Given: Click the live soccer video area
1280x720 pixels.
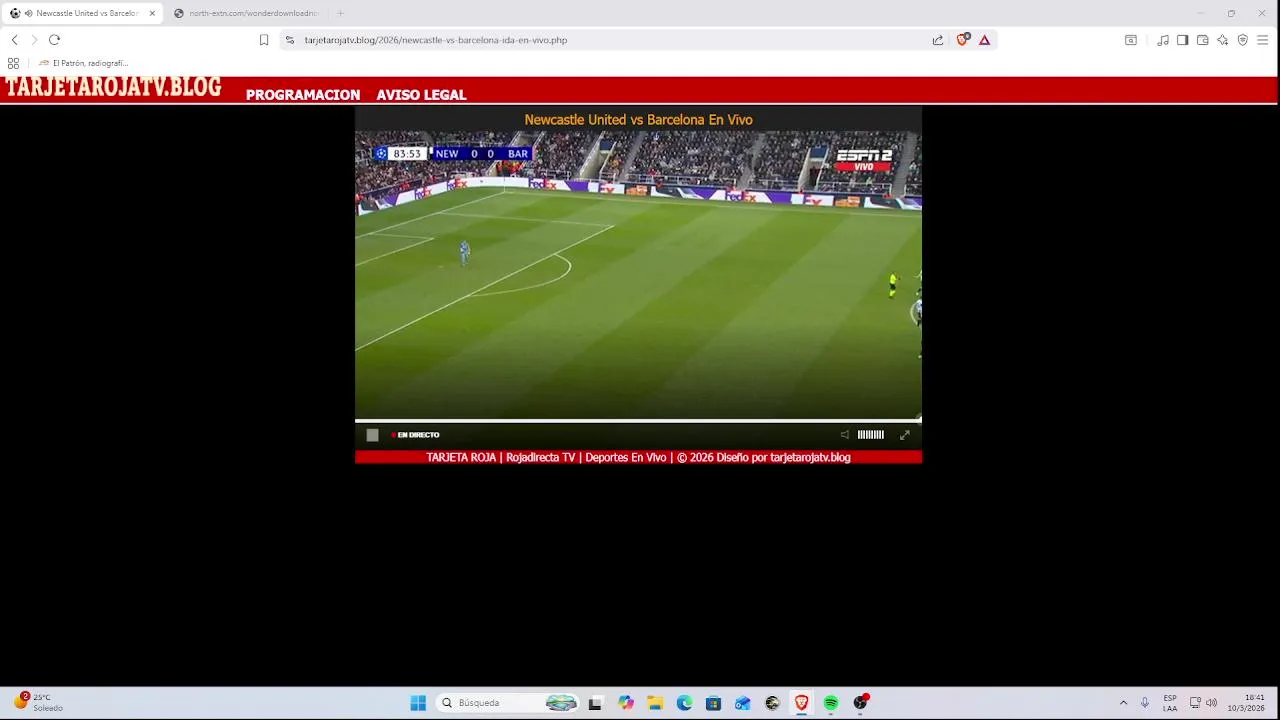Looking at the screenshot, I should (x=638, y=274).
